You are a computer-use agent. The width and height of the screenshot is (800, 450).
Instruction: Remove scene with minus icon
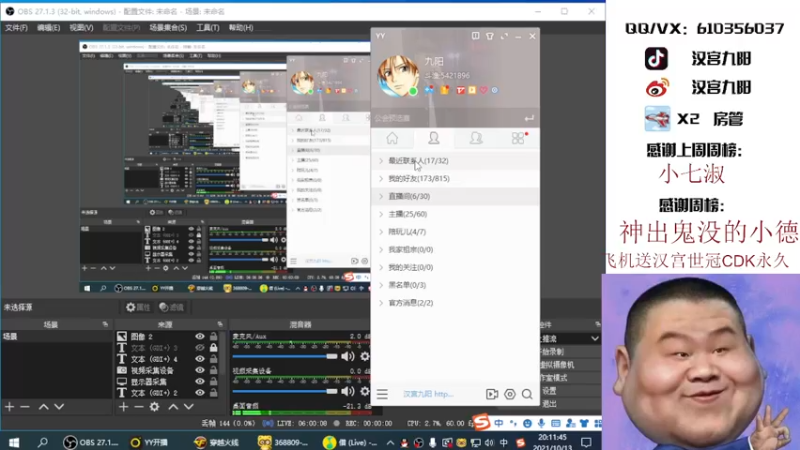point(24,407)
